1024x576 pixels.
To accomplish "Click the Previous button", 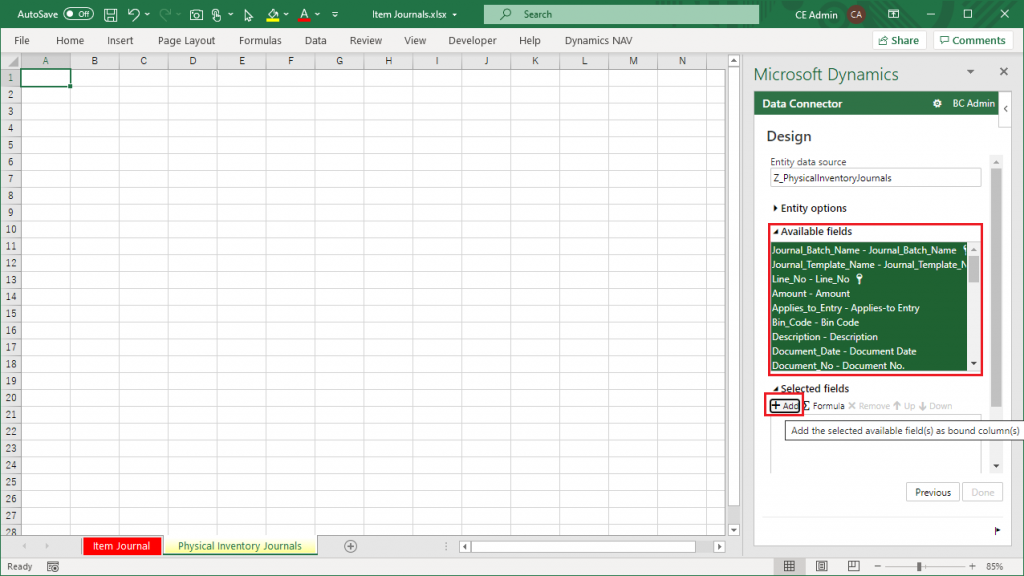I will click(933, 492).
